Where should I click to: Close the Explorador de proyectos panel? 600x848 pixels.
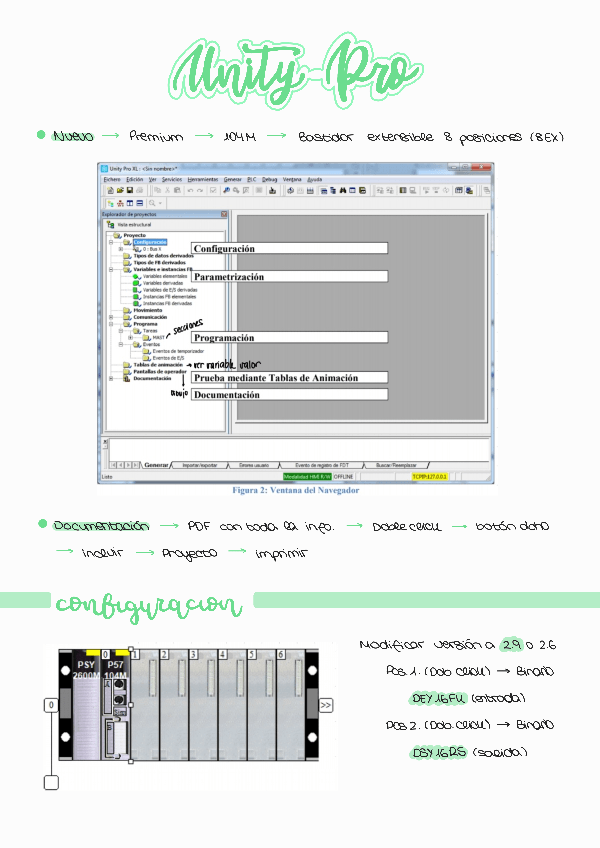224,215
